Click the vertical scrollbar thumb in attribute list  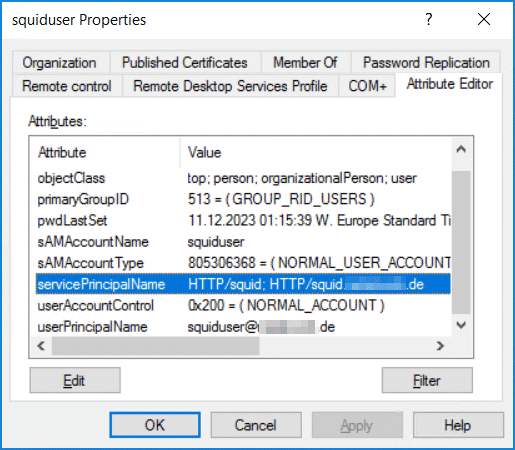pyautogui.click(x=461, y=242)
